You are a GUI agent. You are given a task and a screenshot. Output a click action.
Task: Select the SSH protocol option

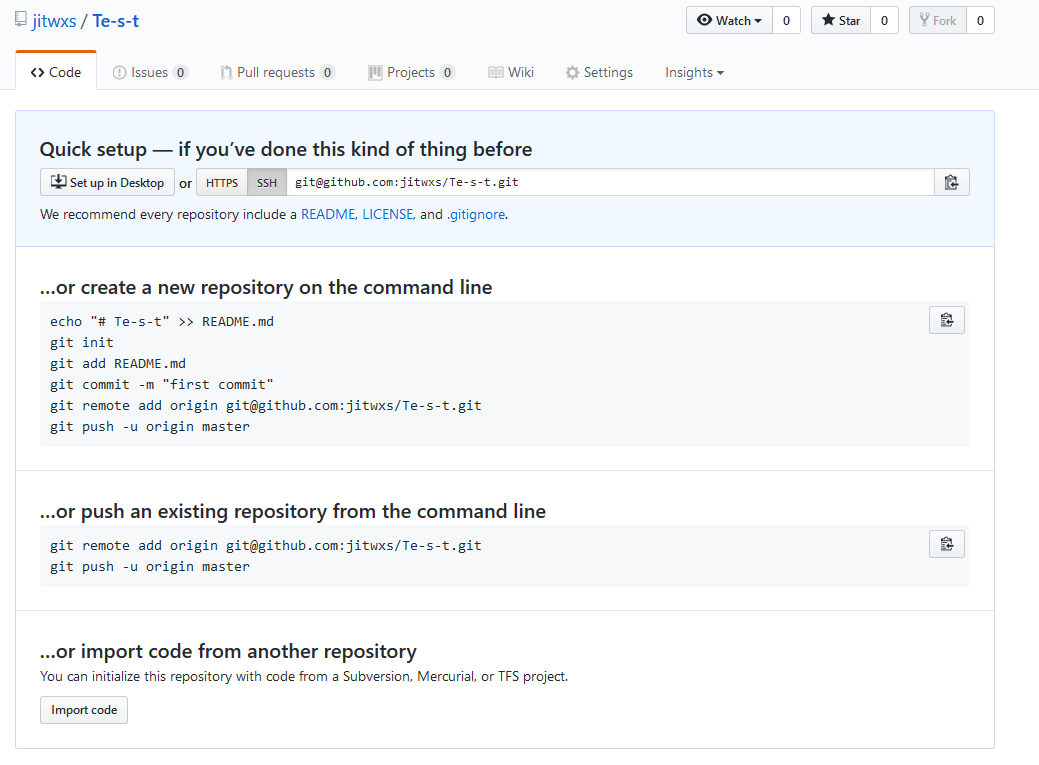(x=266, y=183)
